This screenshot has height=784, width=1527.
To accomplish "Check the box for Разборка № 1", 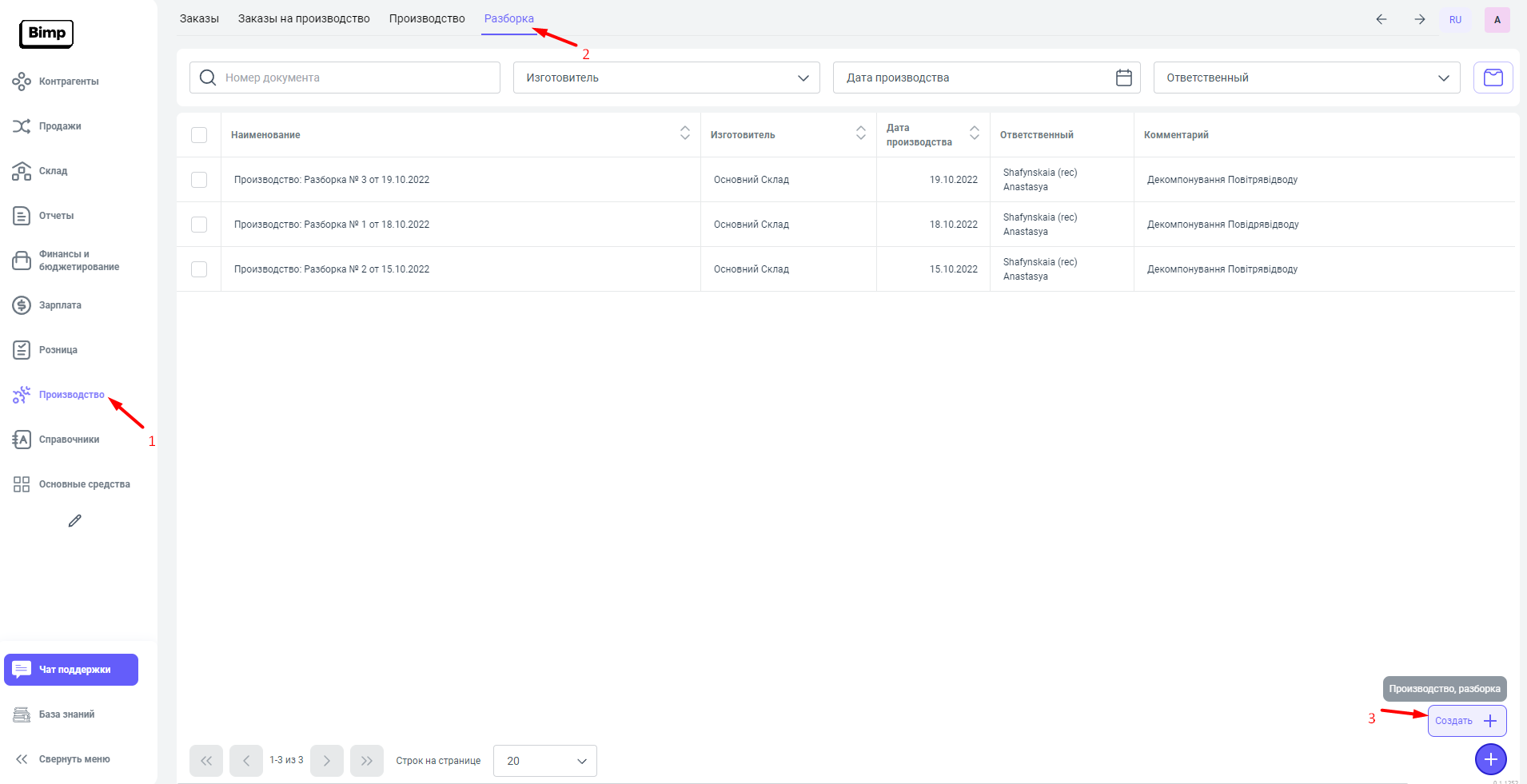I will pyautogui.click(x=199, y=225).
